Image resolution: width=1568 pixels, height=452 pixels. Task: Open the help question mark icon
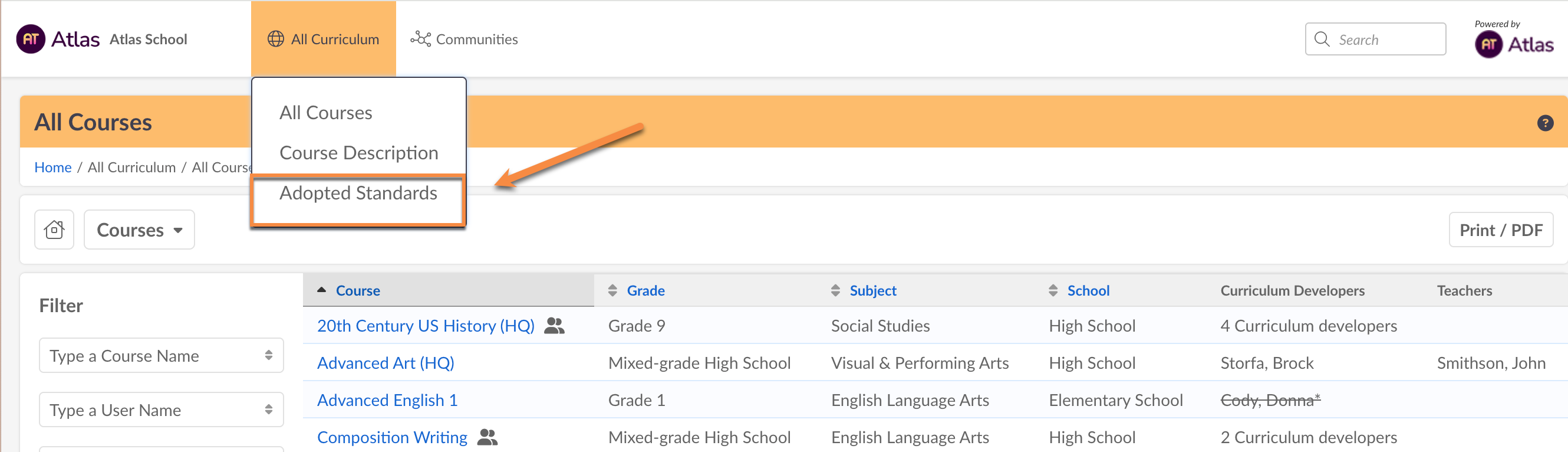coord(1544,123)
